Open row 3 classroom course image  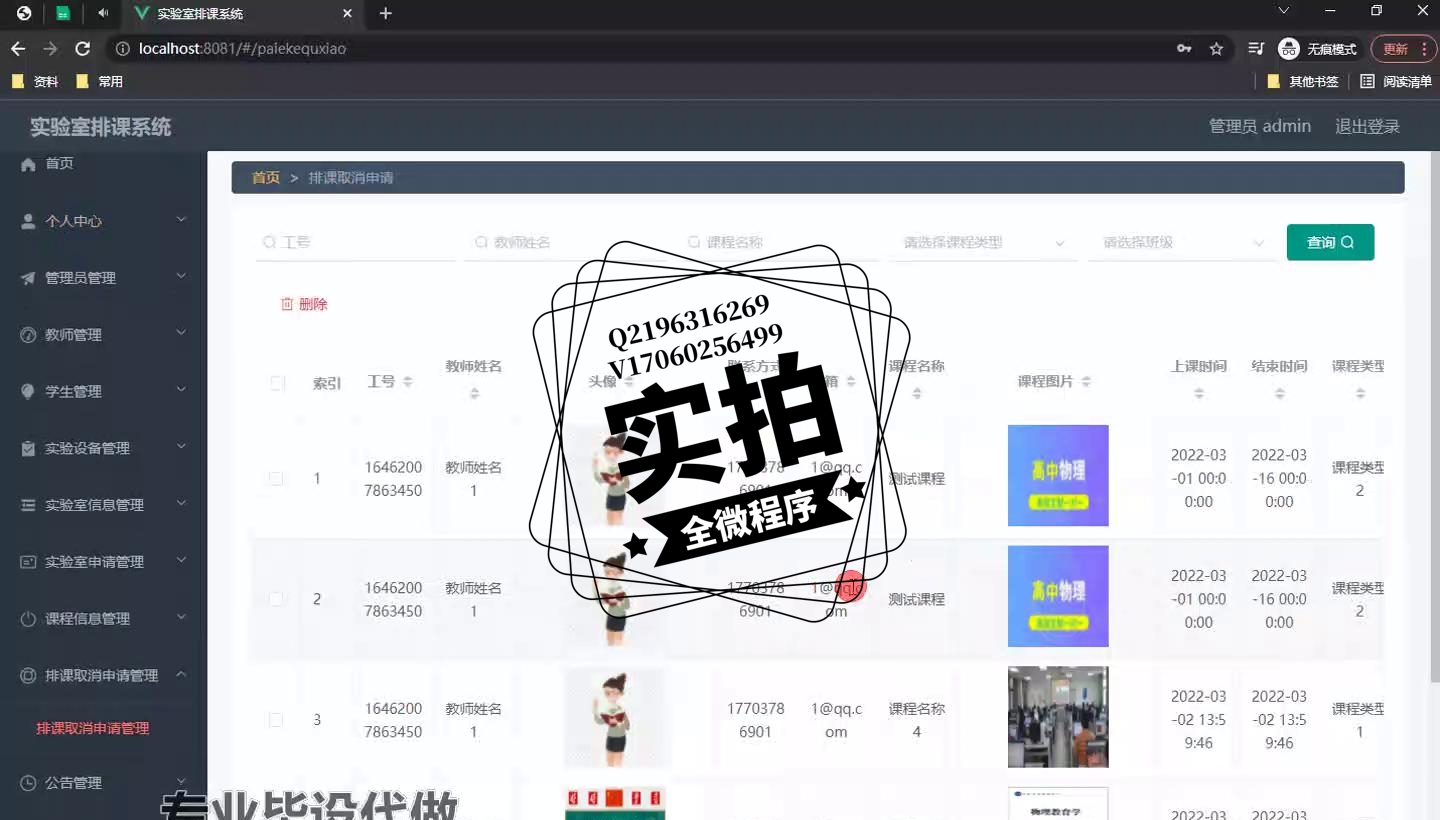click(1058, 717)
